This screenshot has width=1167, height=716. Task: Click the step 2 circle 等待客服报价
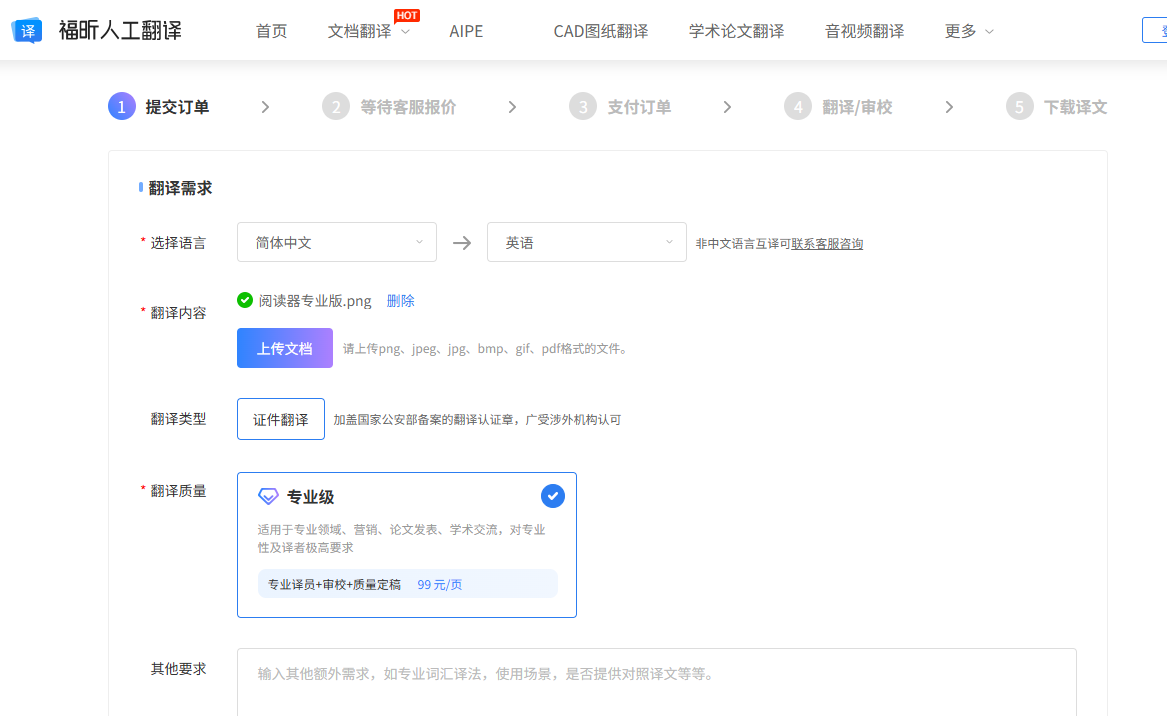click(x=336, y=106)
